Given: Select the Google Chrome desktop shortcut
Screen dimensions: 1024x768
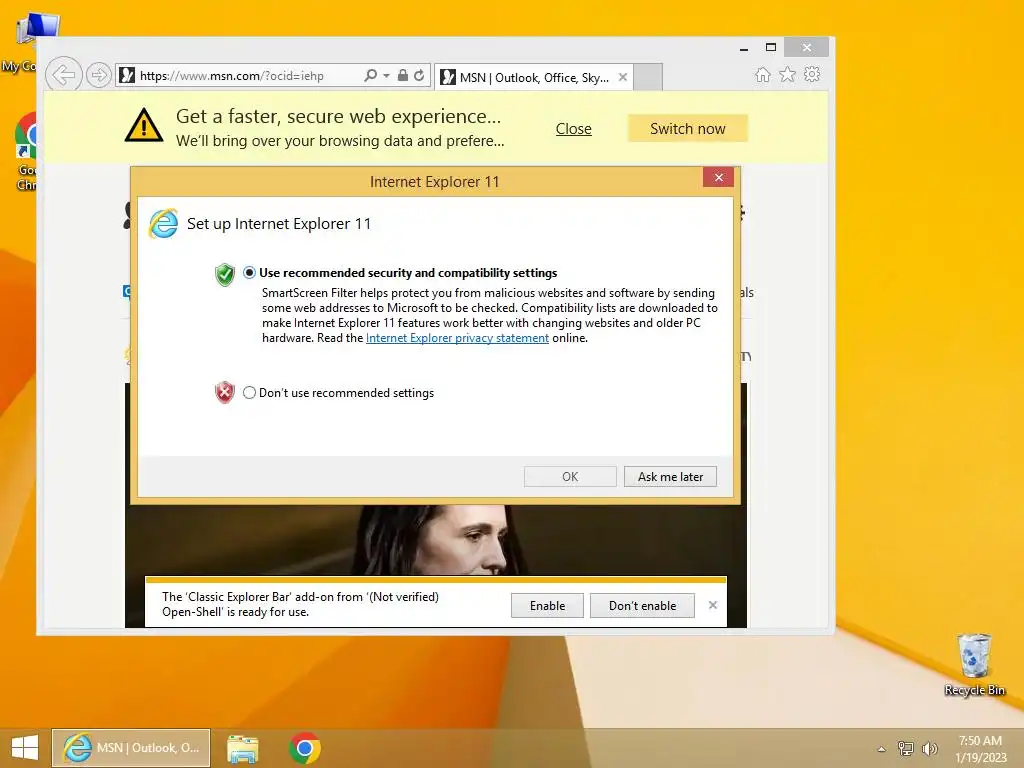Looking at the screenshot, I should 25,151.
